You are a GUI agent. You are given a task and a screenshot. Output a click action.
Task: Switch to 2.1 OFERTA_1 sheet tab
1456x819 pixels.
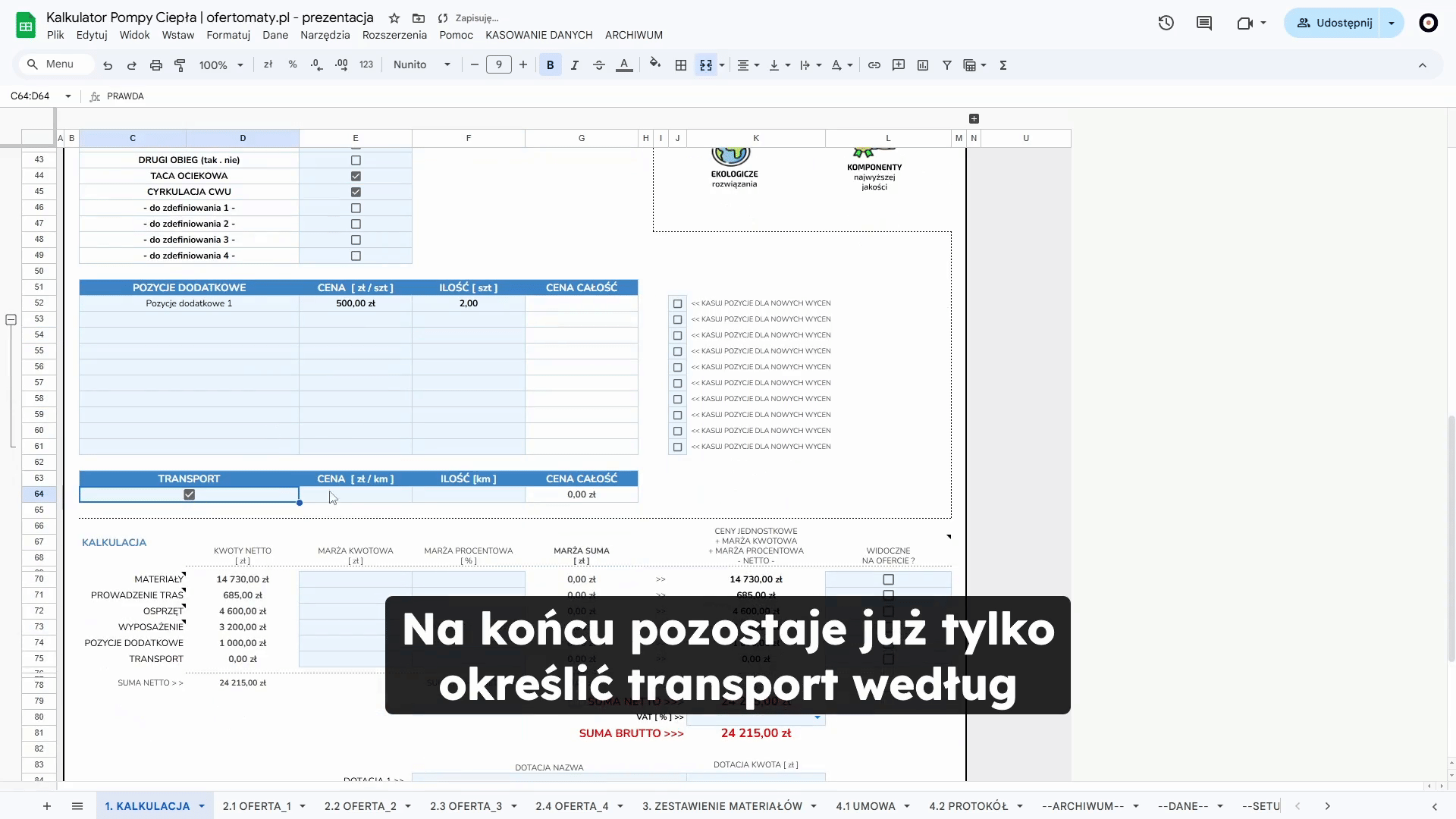click(x=256, y=806)
